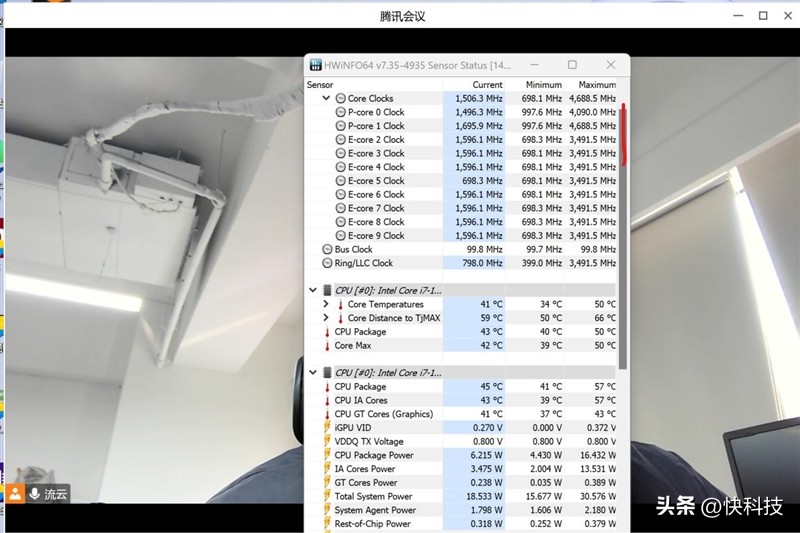Select the Core Max row label

click(353, 346)
